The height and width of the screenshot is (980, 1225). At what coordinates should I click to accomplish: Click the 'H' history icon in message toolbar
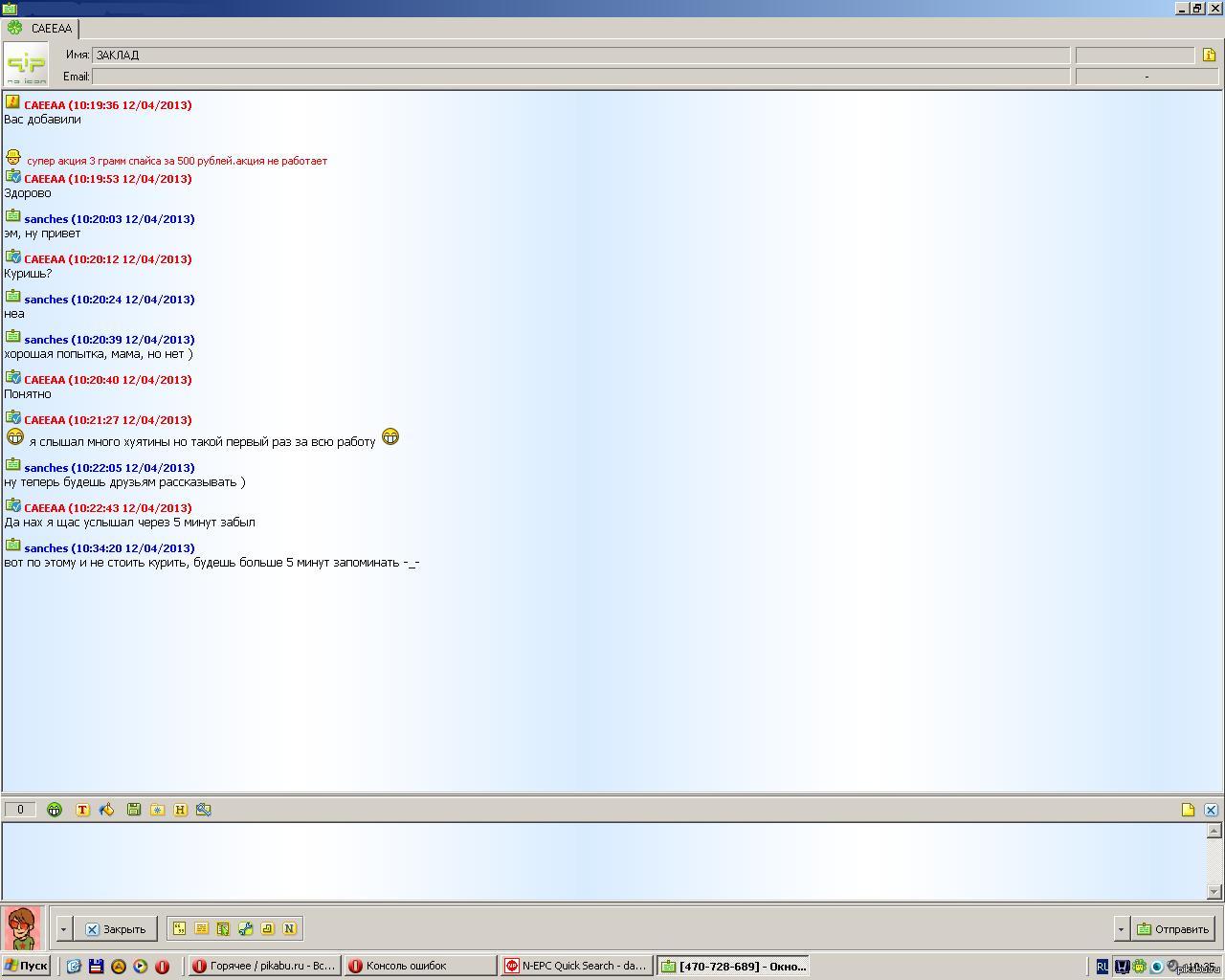coord(180,810)
